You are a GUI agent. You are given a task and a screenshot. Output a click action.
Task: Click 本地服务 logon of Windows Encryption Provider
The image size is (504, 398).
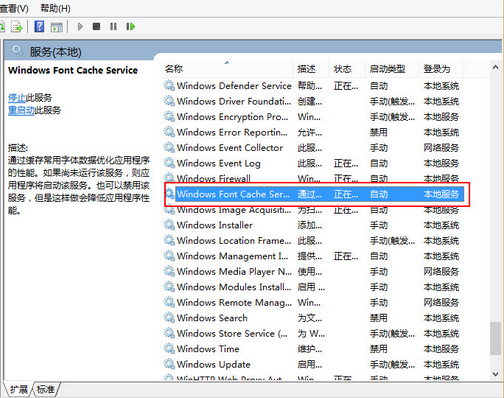[x=441, y=117]
